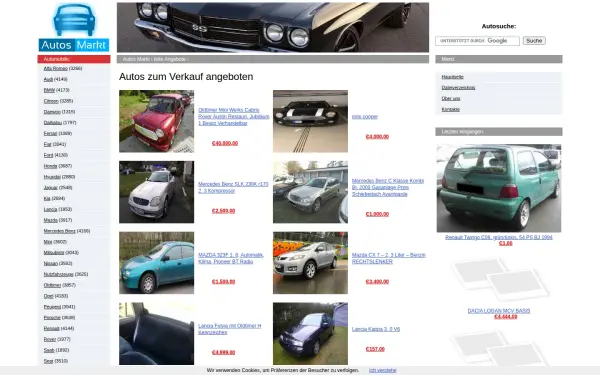Open the green Renault Twingo photo
Viewport: 600px width, 375px height.
(499, 188)
